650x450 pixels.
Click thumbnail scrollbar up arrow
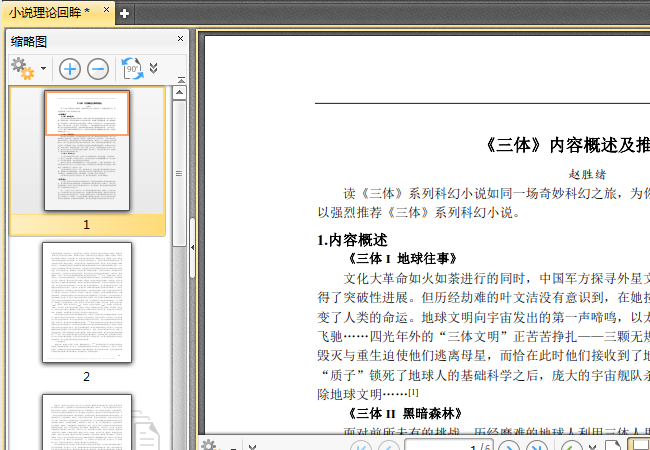179,92
